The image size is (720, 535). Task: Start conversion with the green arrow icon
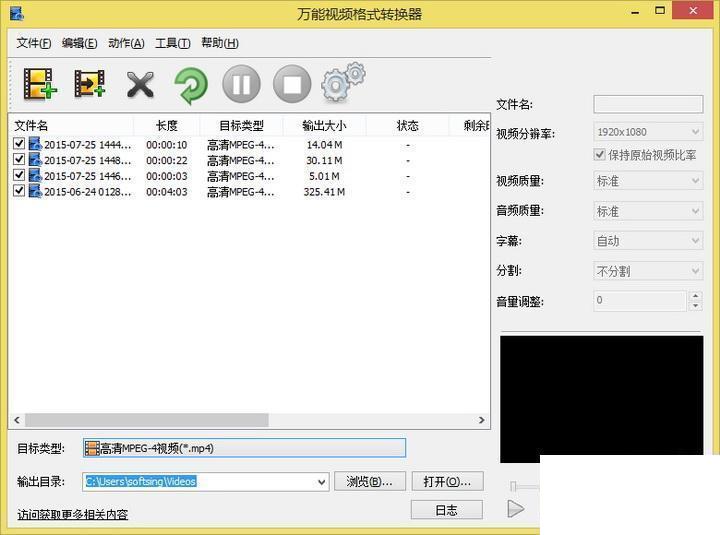point(191,84)
